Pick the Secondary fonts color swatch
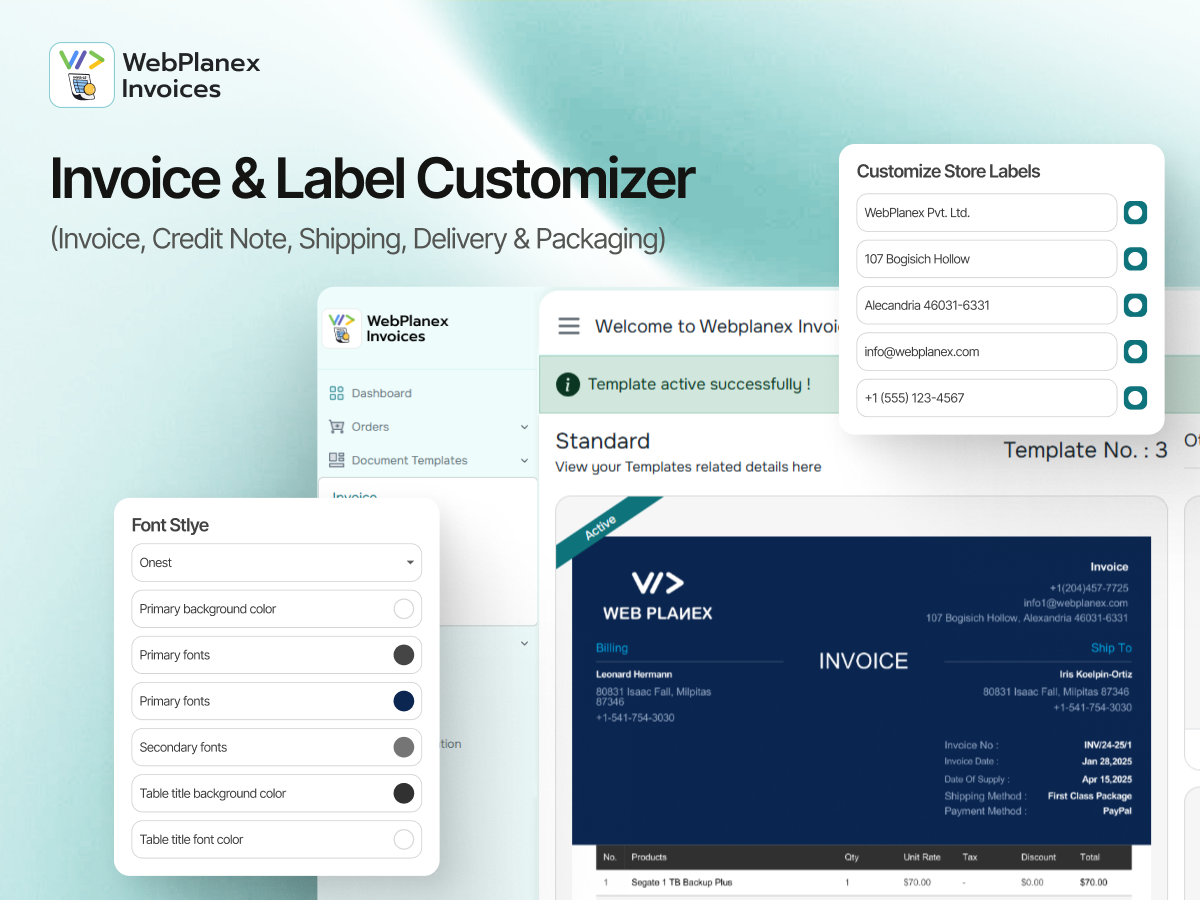Viewport: 1200px width, 900px height. [404, 747]
